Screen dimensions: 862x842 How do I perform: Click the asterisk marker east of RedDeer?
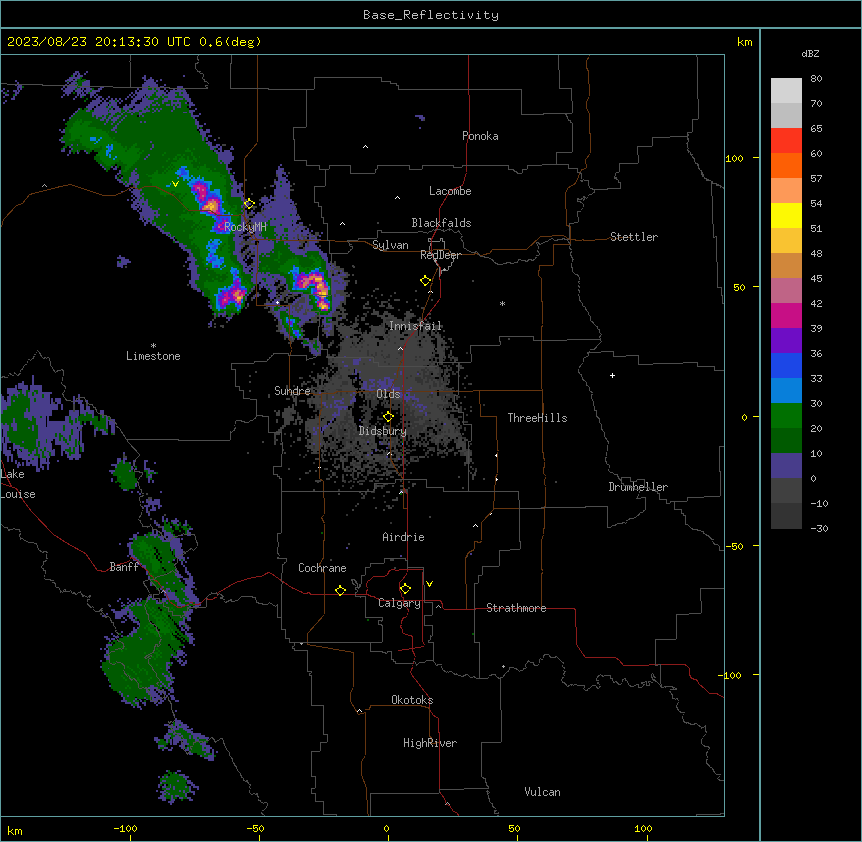click(x=502, y=303)
